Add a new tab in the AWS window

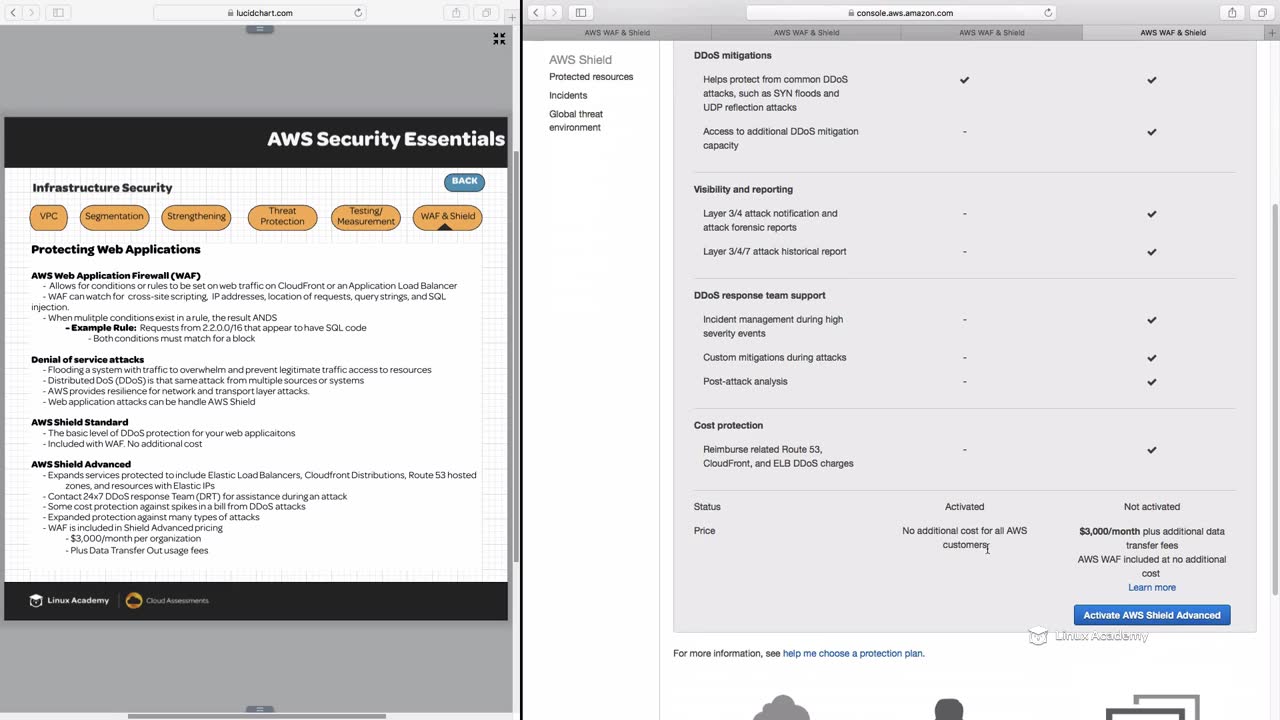[x=1272, y=32]
